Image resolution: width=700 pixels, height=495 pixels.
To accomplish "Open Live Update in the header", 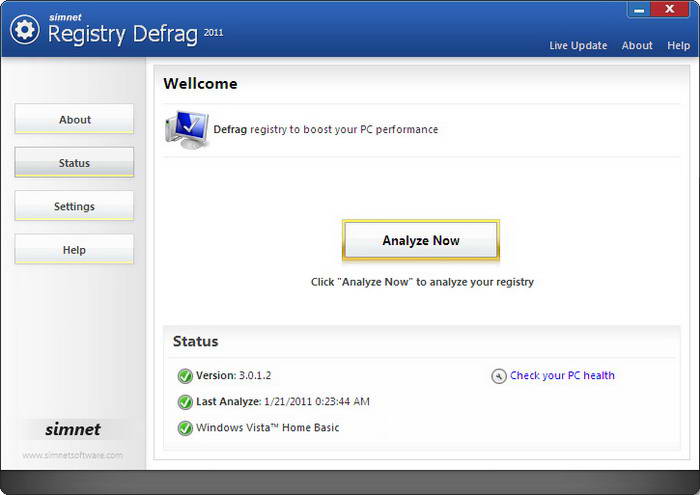I will click(578, 46).
